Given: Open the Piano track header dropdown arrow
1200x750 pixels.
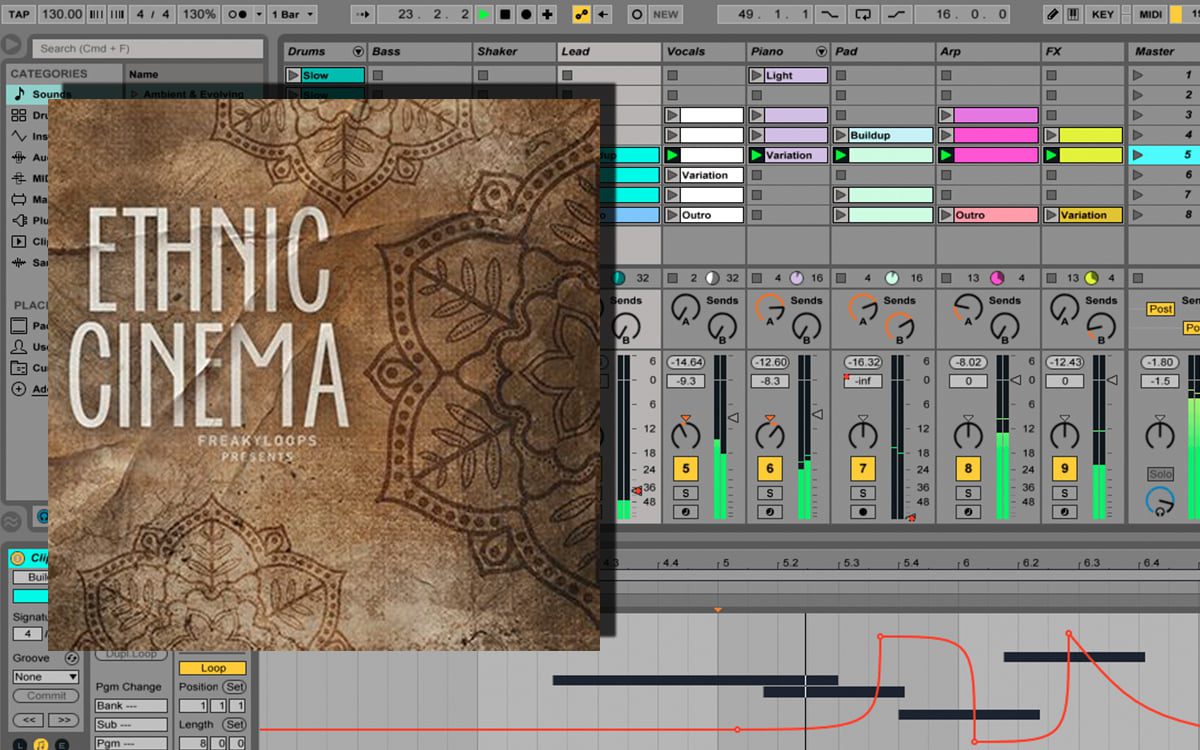Looking at the screenshot, I should click(x=821, y=52).
